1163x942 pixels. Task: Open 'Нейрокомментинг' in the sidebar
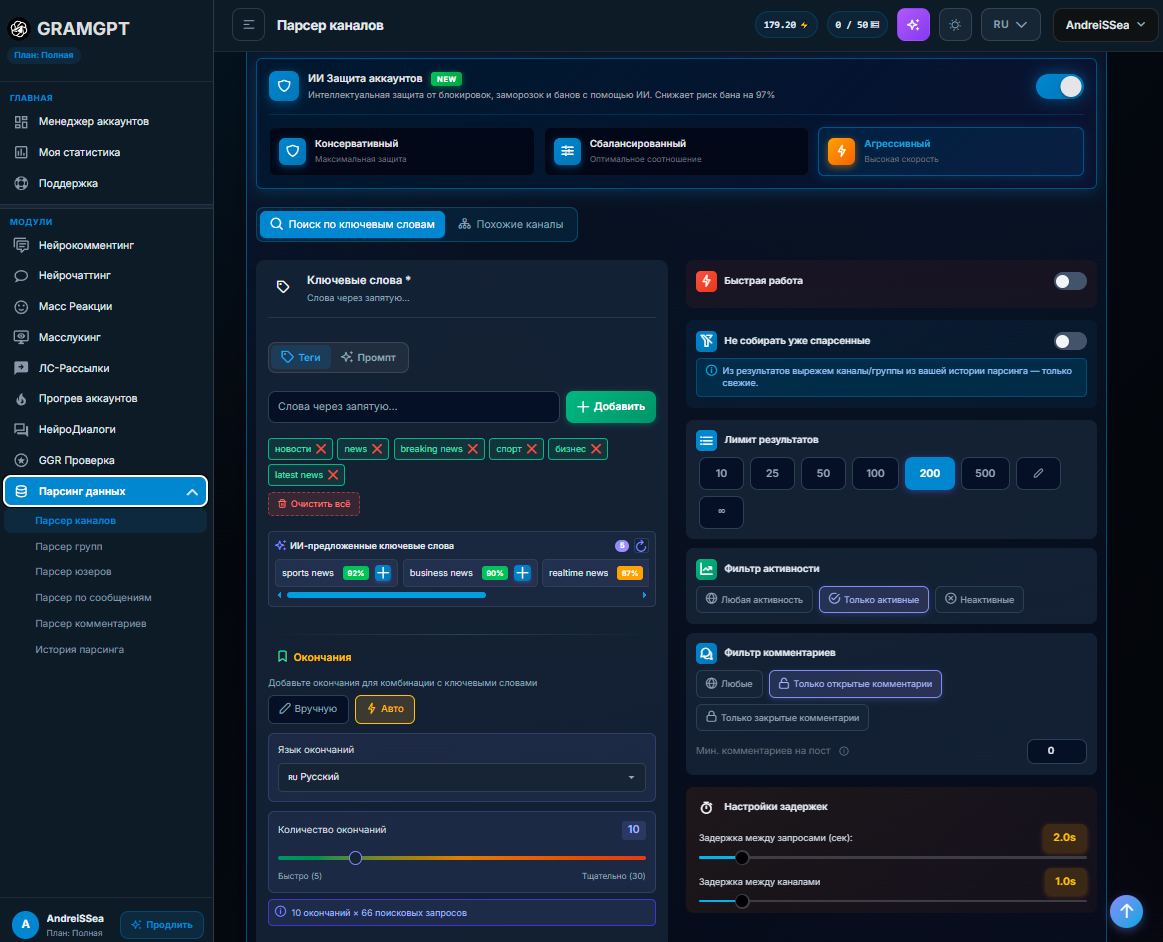(86, 246)
